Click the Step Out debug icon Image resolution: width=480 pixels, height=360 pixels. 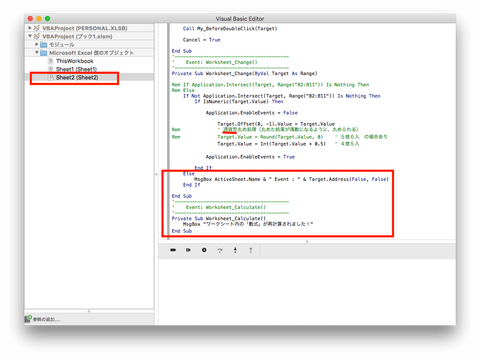pos(251,250)
